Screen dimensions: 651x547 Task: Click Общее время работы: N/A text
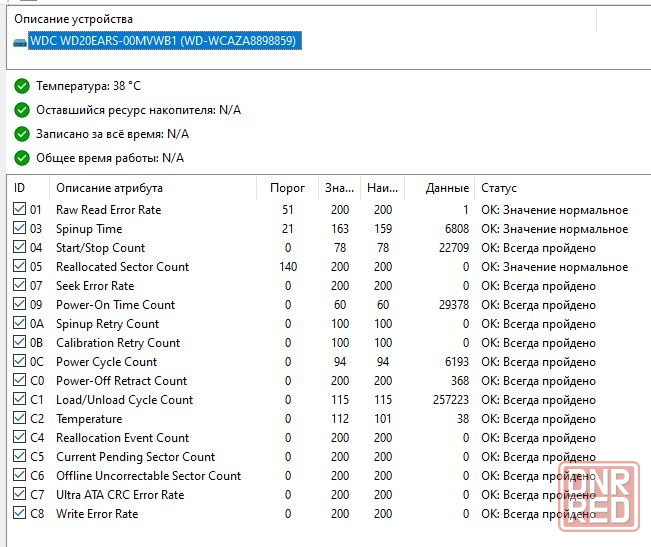[x=110, y=158]
